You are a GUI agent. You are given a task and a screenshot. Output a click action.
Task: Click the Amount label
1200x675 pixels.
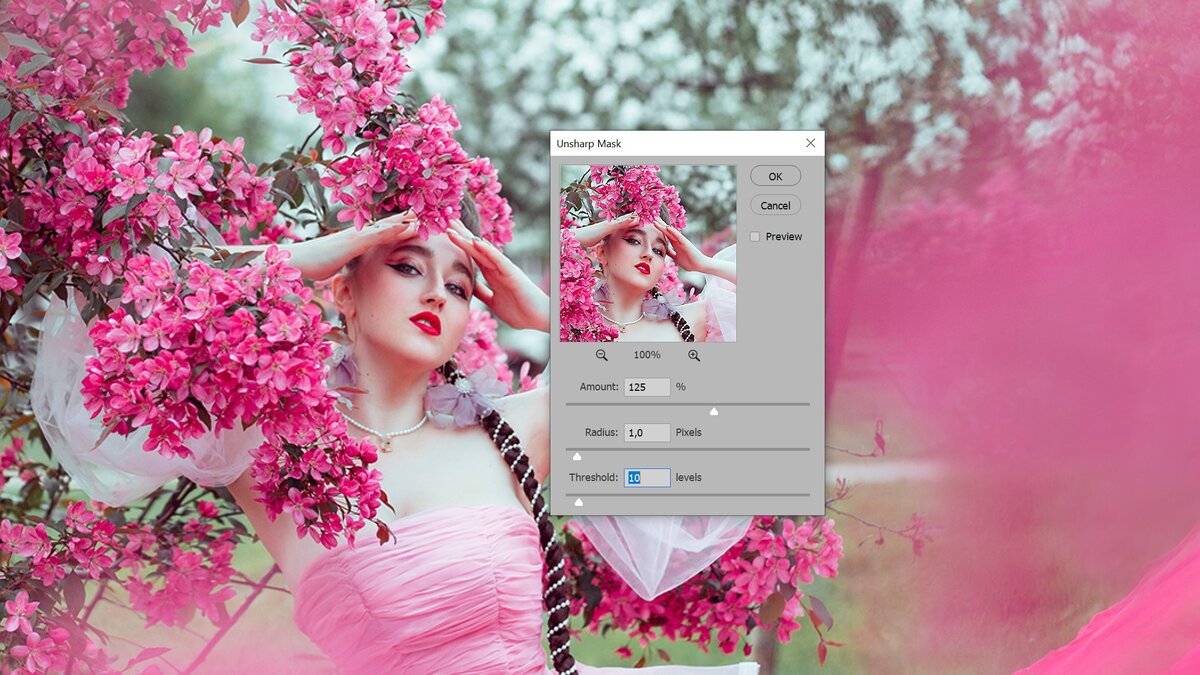point(600,387)
